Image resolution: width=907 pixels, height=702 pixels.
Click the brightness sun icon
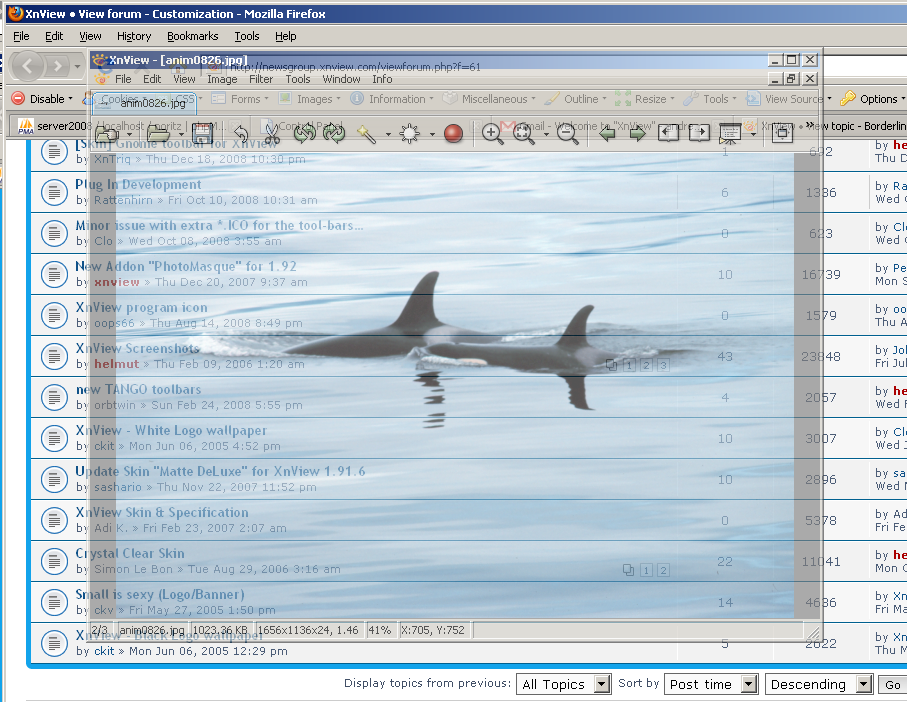point(410,133)
